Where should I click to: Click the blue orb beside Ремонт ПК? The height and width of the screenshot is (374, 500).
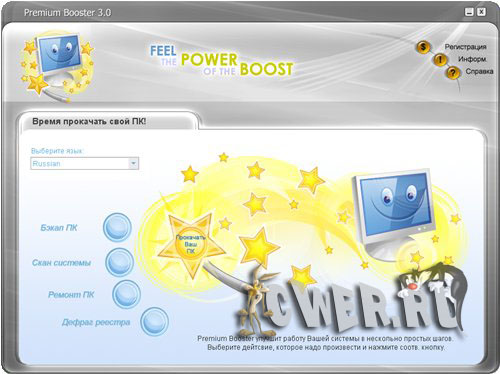(x=126, y=294)
